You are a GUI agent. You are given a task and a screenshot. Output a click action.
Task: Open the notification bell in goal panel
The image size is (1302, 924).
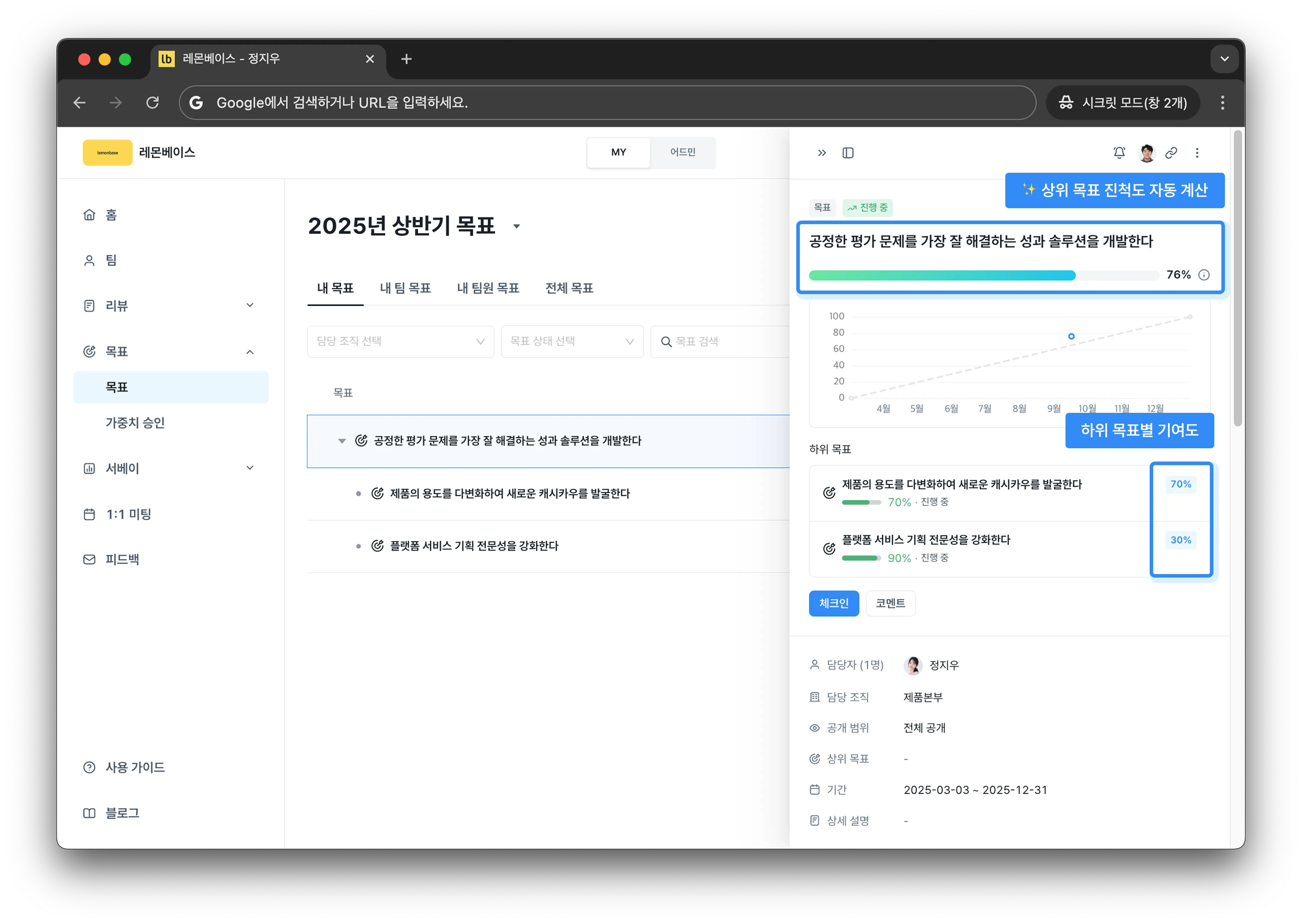[1119, 152]
